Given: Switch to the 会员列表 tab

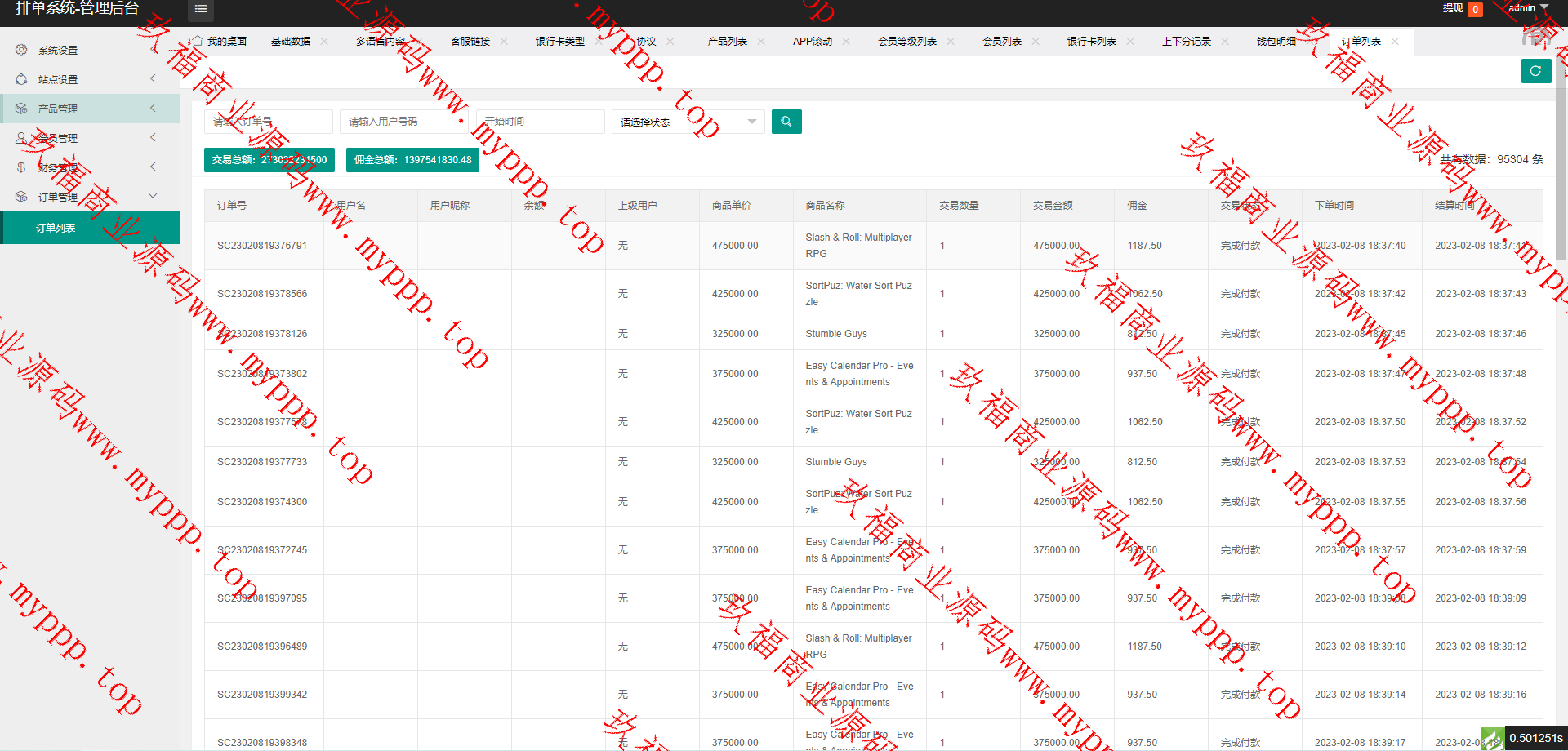Looking at the screenshot, I should coord(1001,42).
